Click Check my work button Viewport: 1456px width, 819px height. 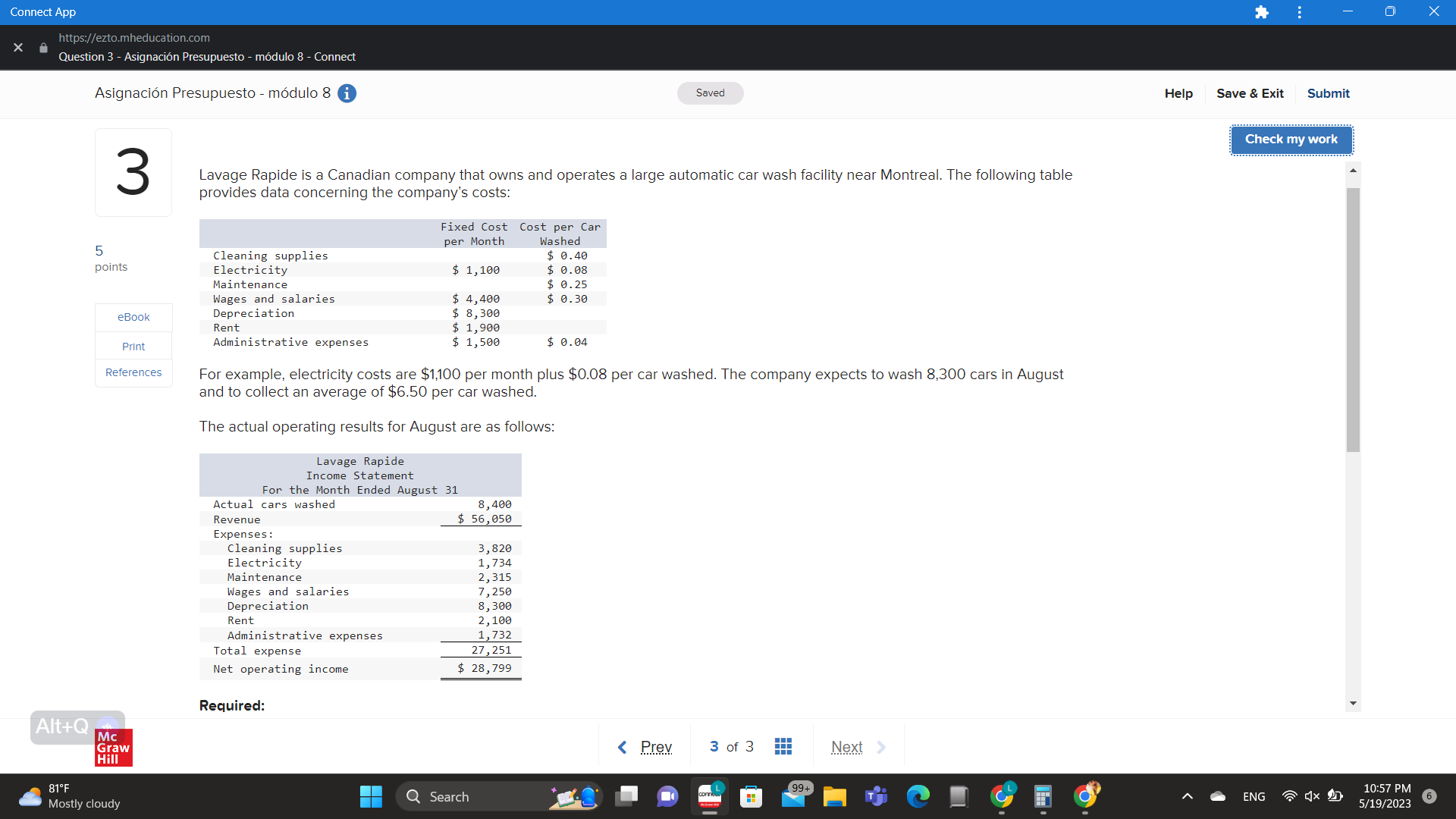[x=1291, y=140]
